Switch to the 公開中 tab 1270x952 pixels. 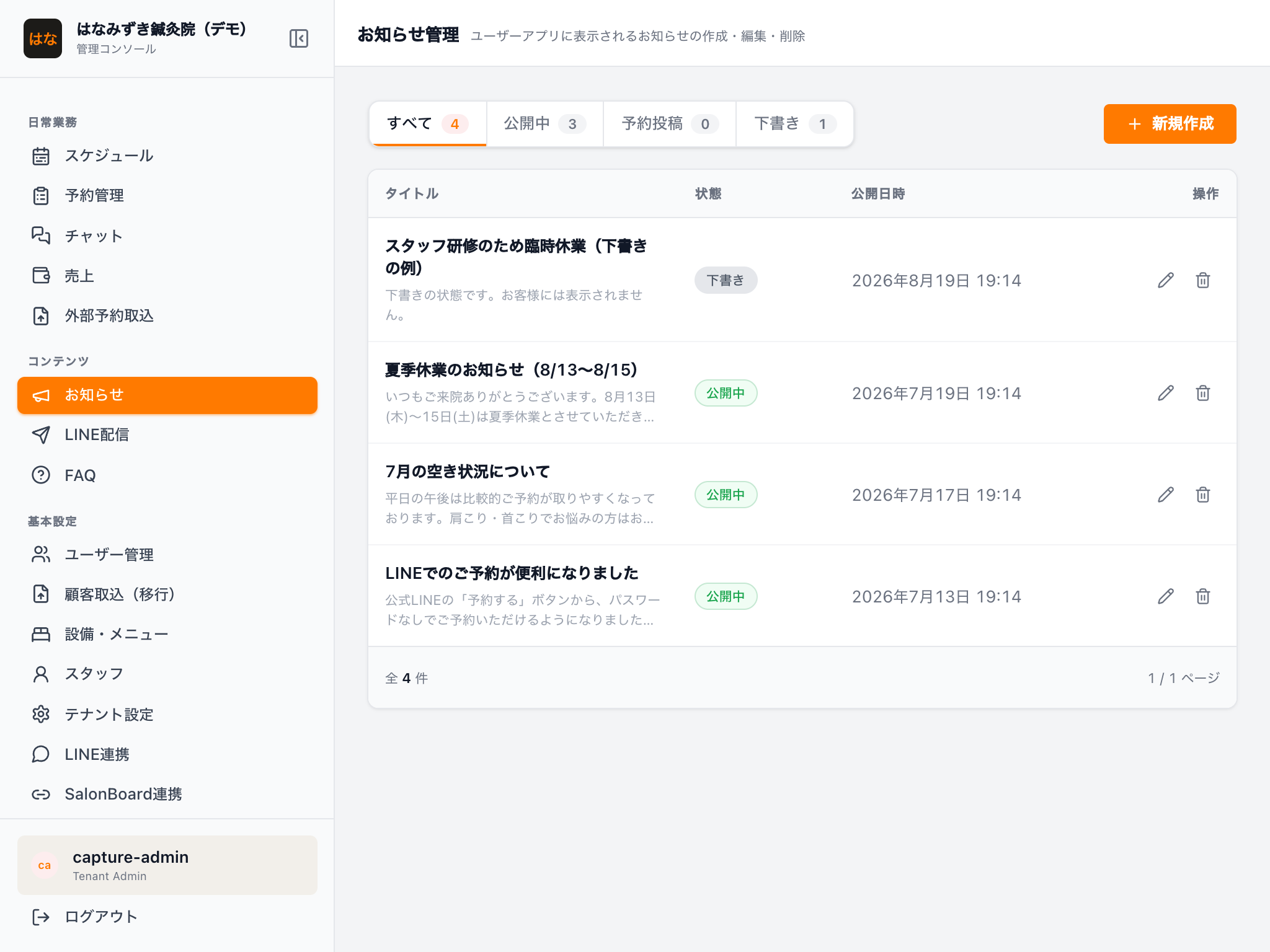tap(544, 124)
